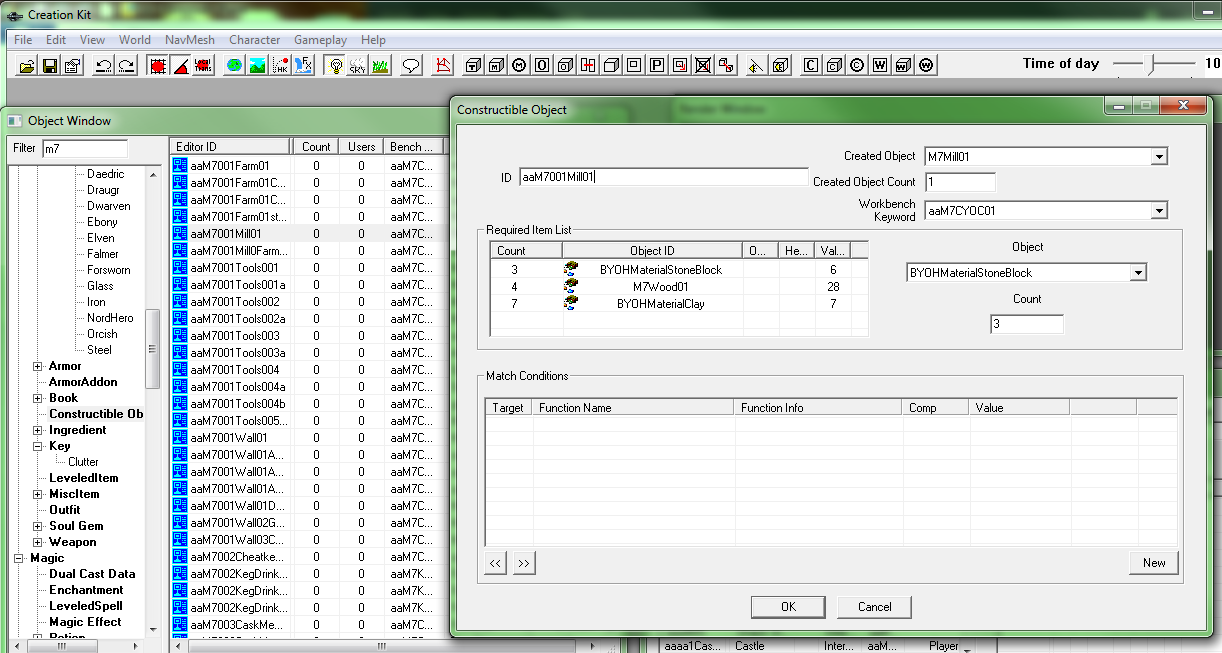
Task: Select the Enchantment tree item
Action: (86, 590)
